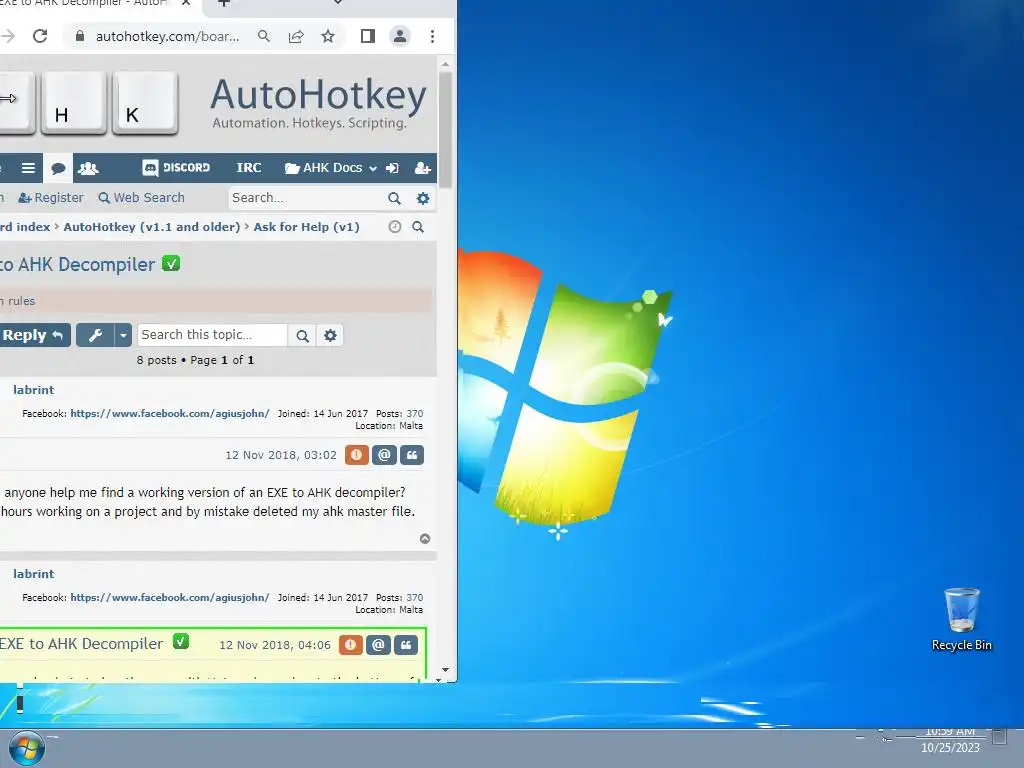Open advanced search gear icon
Viewport: 1024px width, 768px height.
click(423, 198)
